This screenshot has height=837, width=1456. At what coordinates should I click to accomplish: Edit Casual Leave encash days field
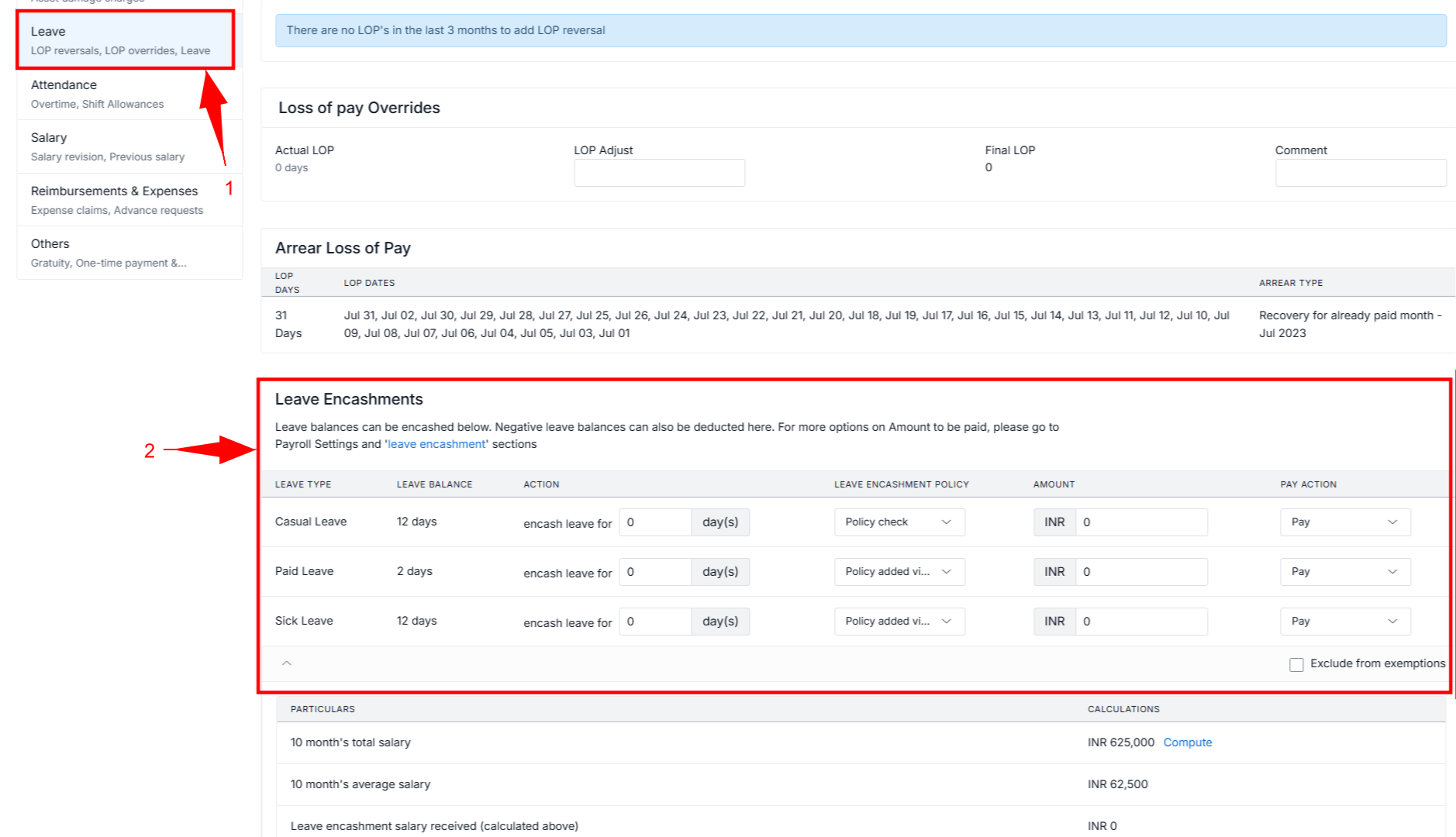pyautogui.click(x=654, y=522)
